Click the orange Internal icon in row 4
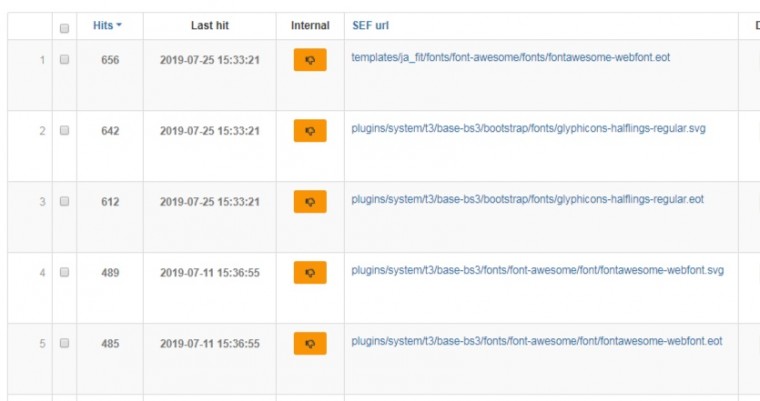Image resolution: width=760 pixels, height=401 pixels. click(x=310, y=272)
